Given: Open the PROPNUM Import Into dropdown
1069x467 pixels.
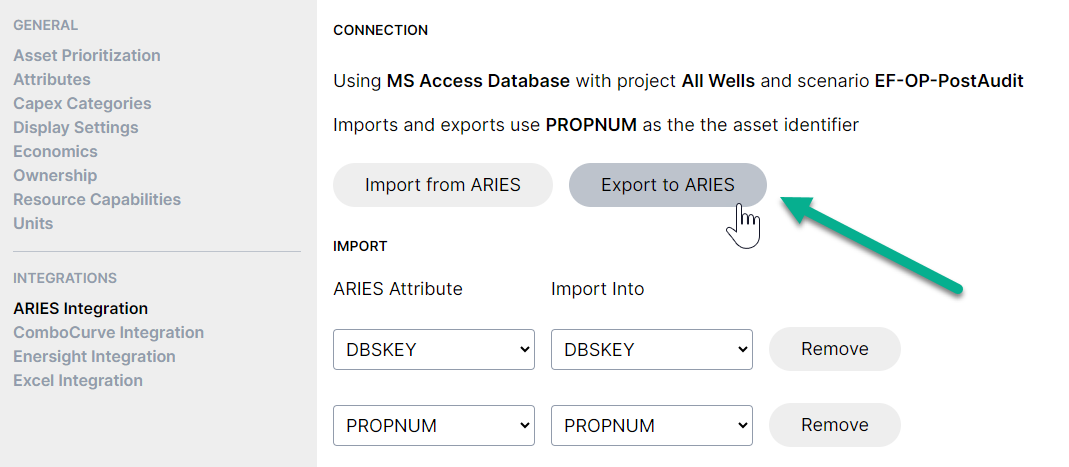Looking at the screenshot, I should pos(651,425).
